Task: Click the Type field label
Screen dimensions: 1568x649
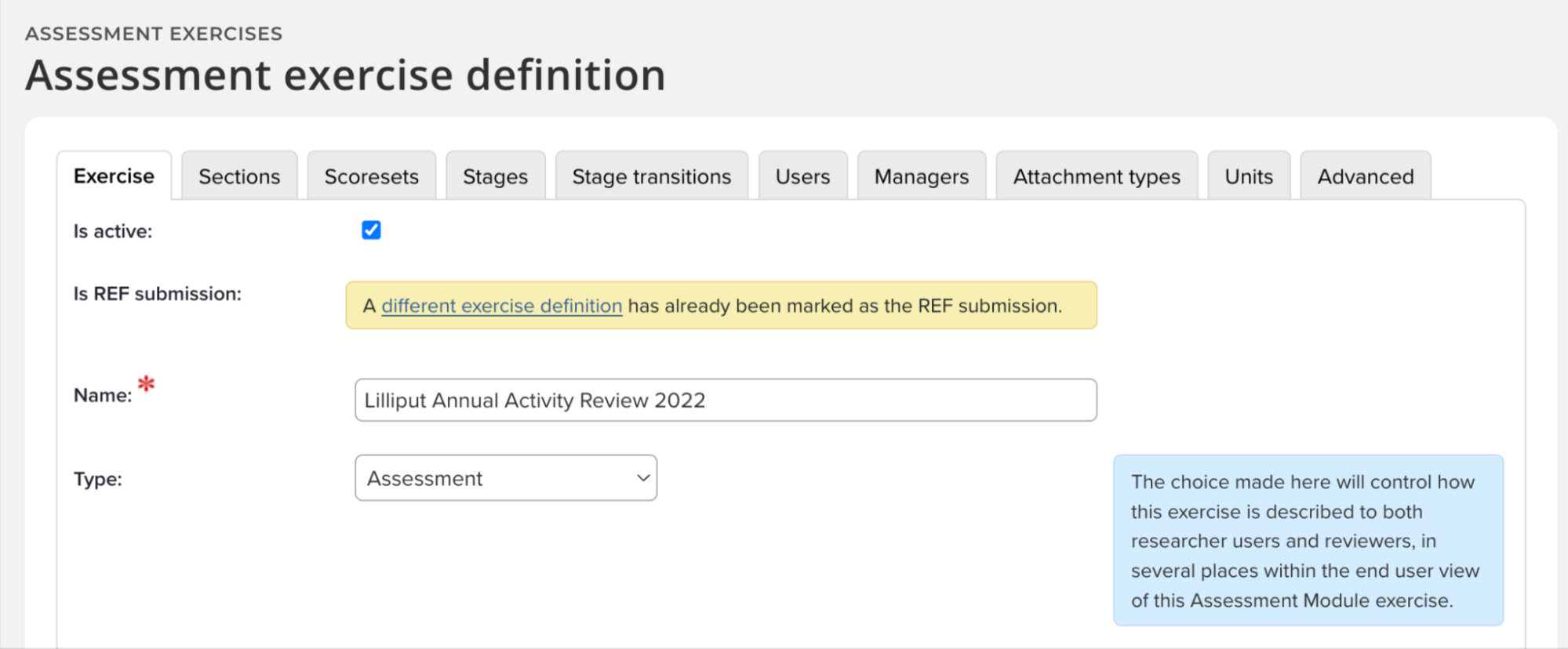Action: coord(98,479)
